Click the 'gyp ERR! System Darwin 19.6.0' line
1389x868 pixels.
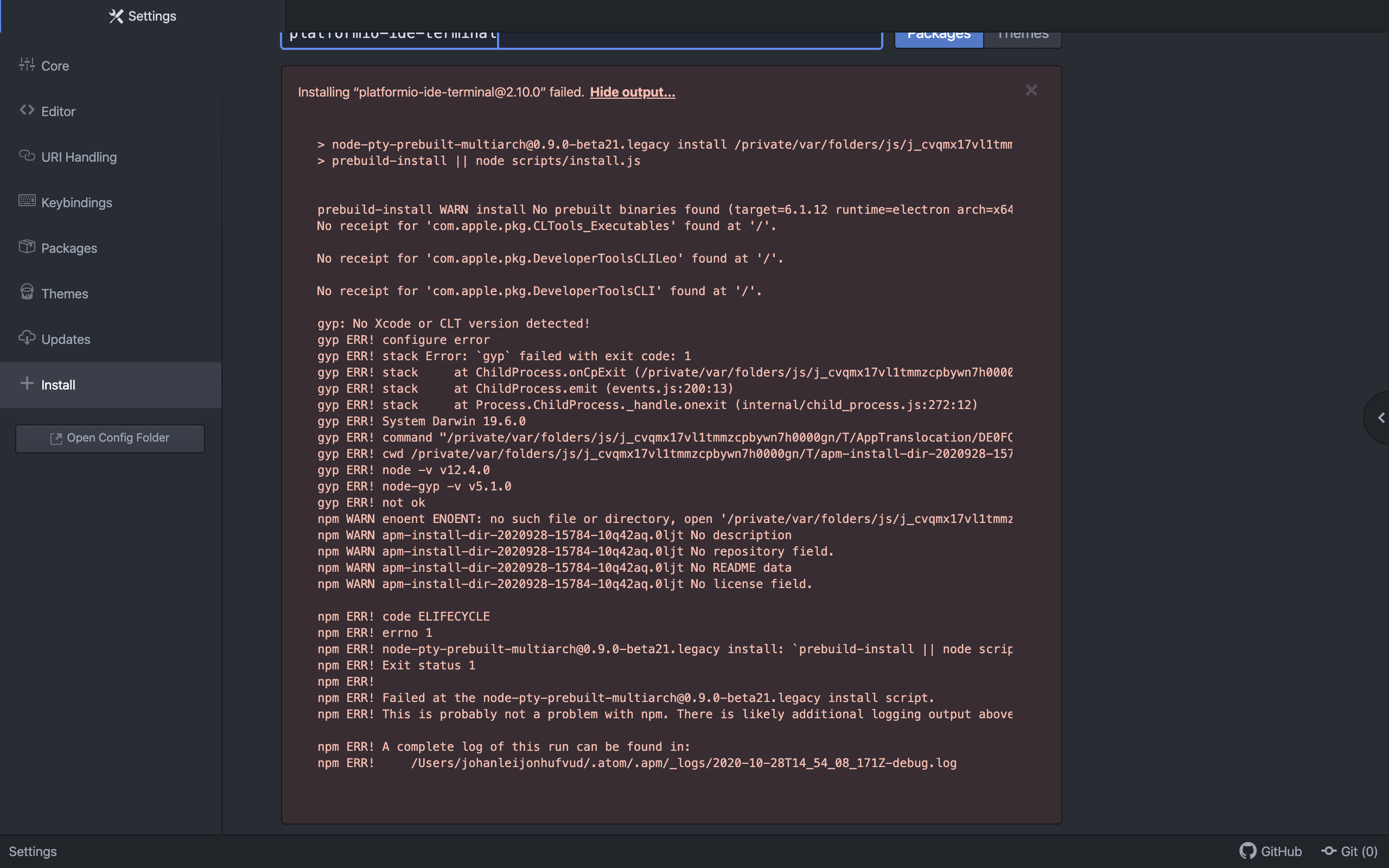coord(421,421)
